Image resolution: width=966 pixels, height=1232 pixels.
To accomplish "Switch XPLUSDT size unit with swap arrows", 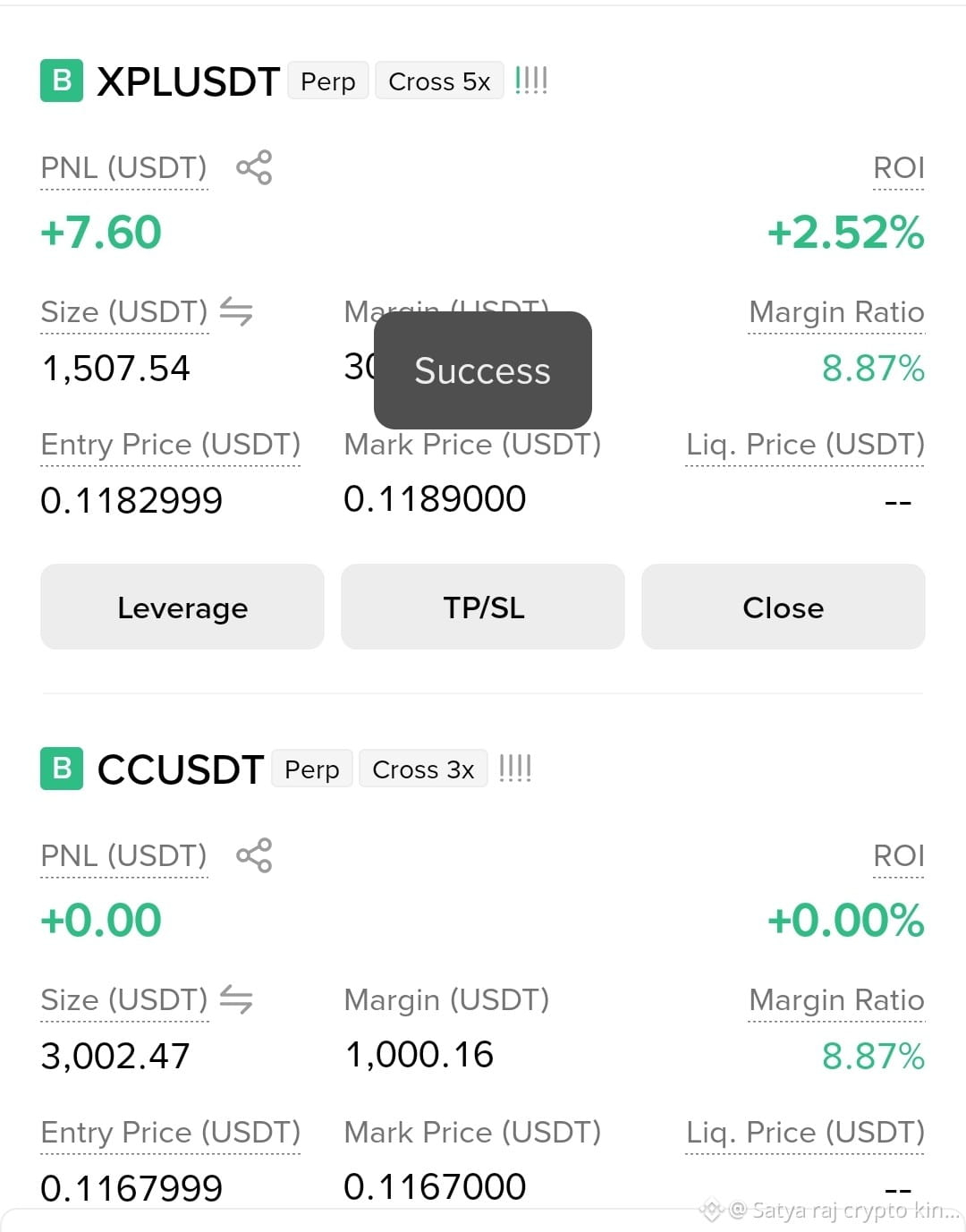I will coord(236,311).
